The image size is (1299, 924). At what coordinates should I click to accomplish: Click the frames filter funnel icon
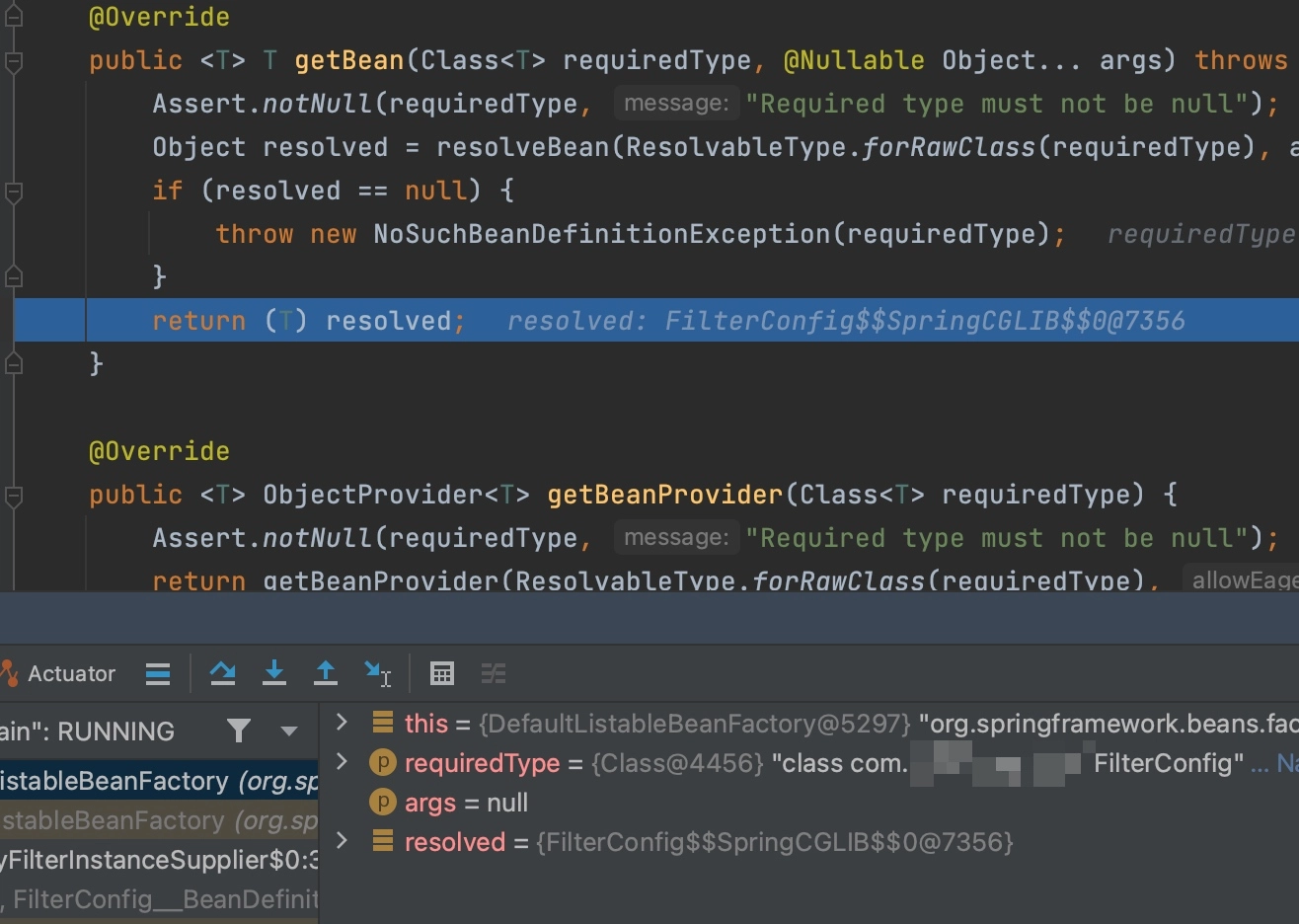(238, 731)
